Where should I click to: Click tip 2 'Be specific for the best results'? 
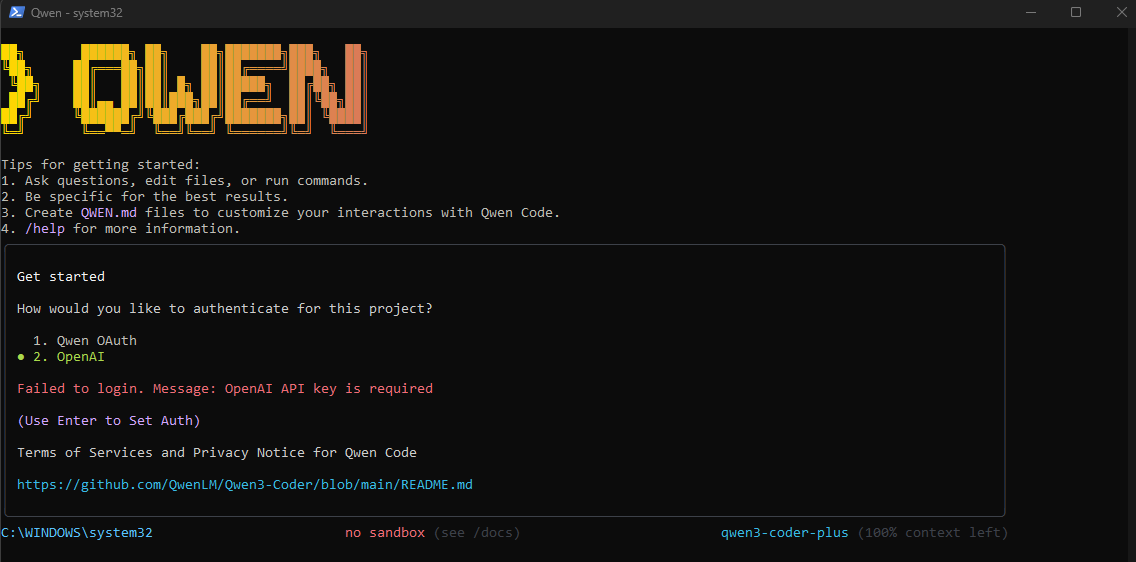(145, 197)
